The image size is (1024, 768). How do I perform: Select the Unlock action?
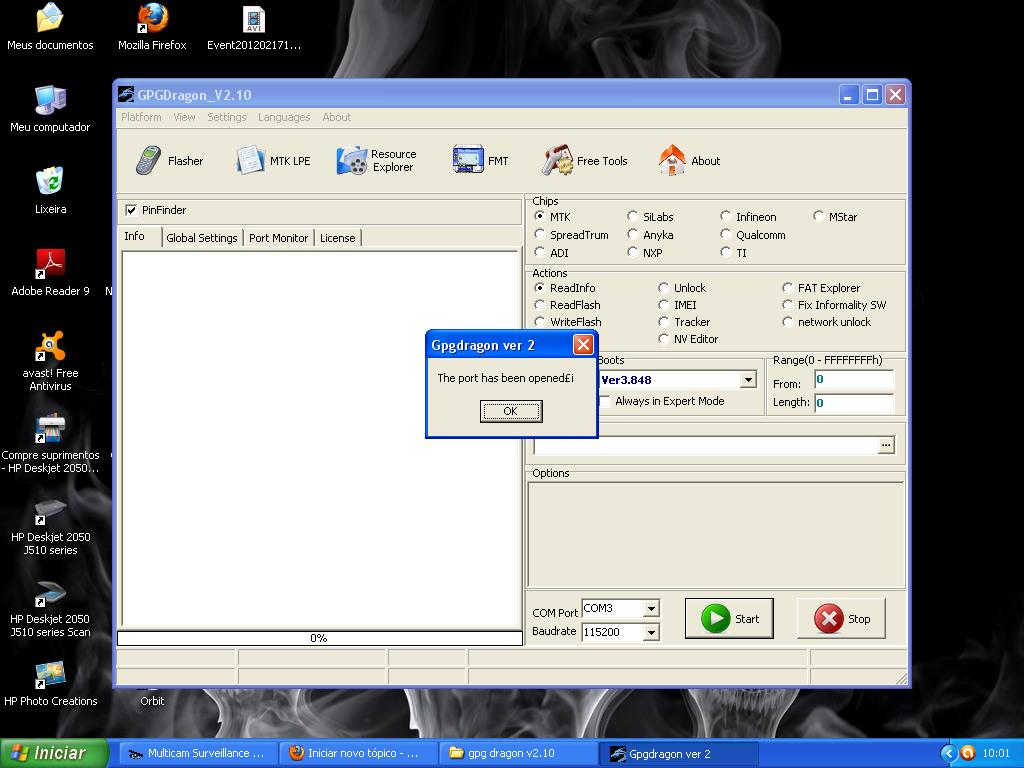point(664,287)
